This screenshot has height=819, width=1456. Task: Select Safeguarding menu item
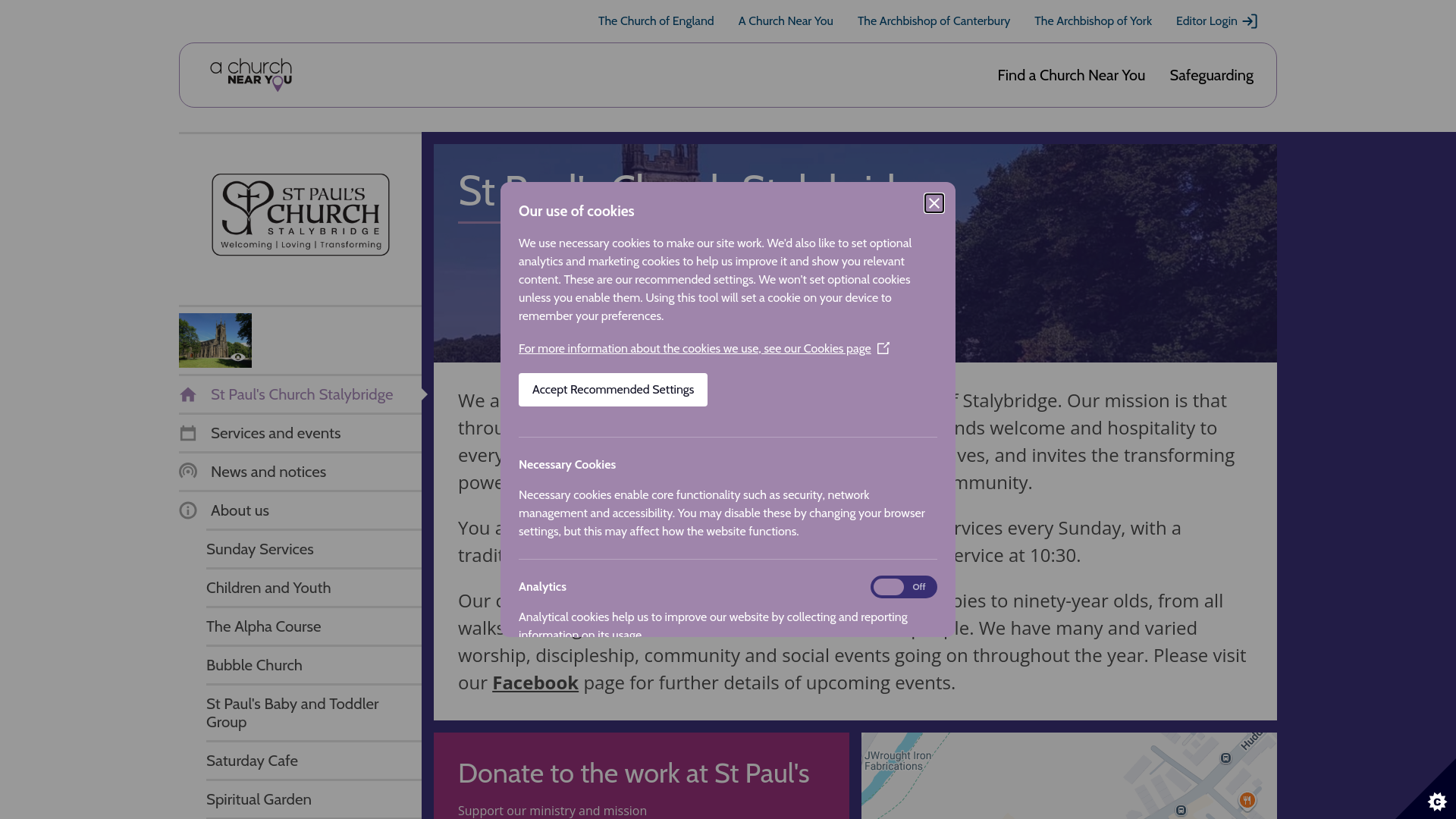pos(1211,75)
